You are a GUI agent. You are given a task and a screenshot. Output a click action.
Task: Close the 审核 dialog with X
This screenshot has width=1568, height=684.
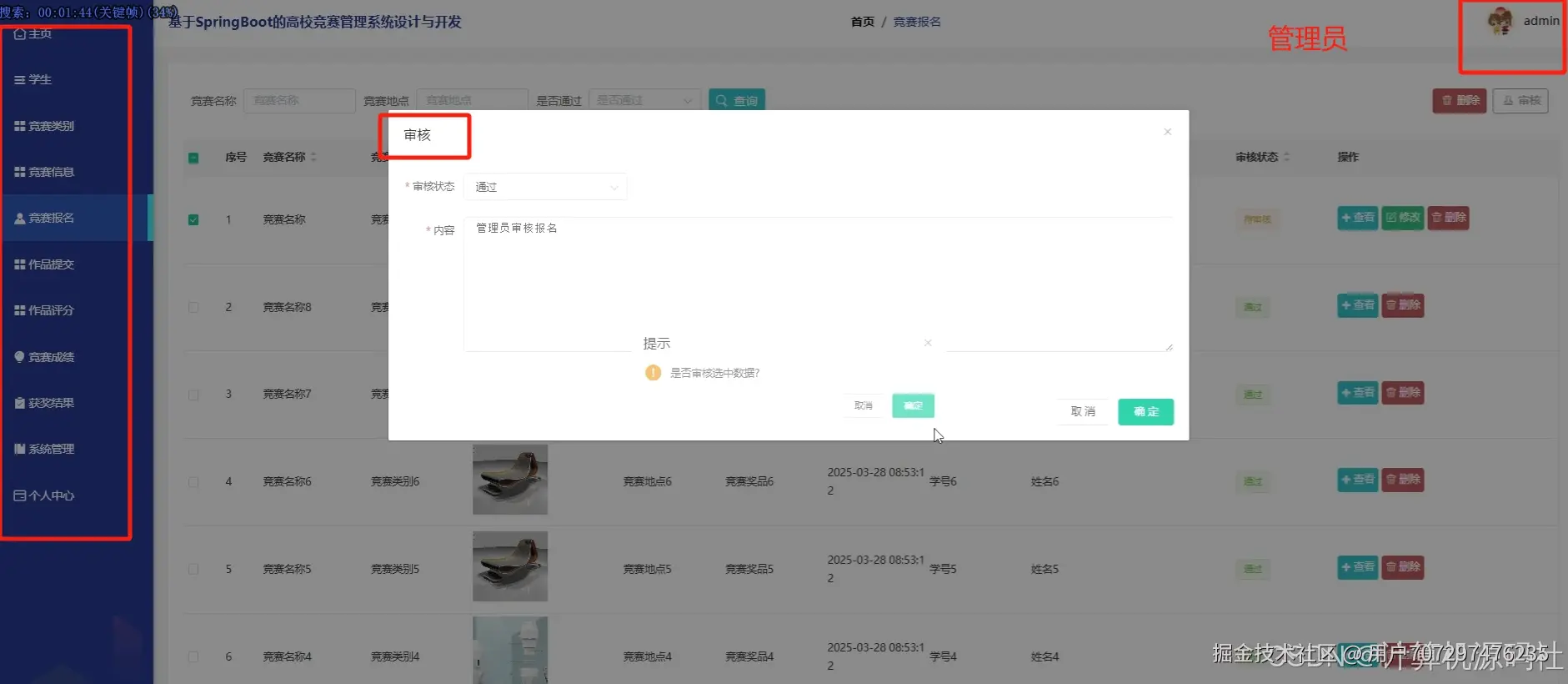[1167, 132]
